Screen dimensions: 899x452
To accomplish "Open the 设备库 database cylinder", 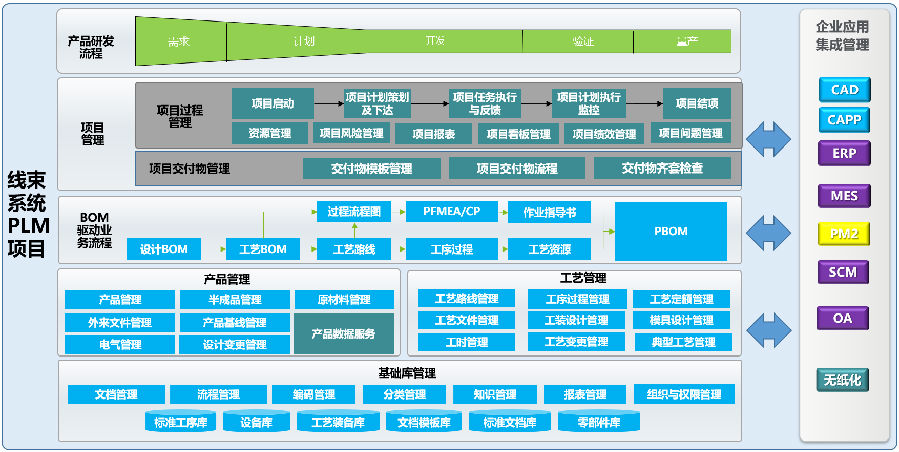I will [256, 422].
